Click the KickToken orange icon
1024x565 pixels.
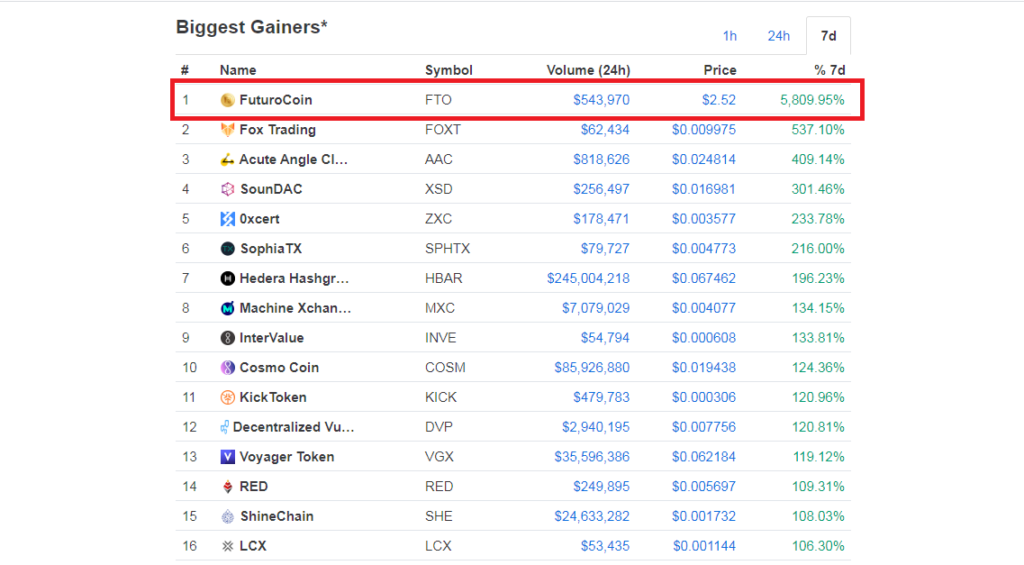pos(228,397)
